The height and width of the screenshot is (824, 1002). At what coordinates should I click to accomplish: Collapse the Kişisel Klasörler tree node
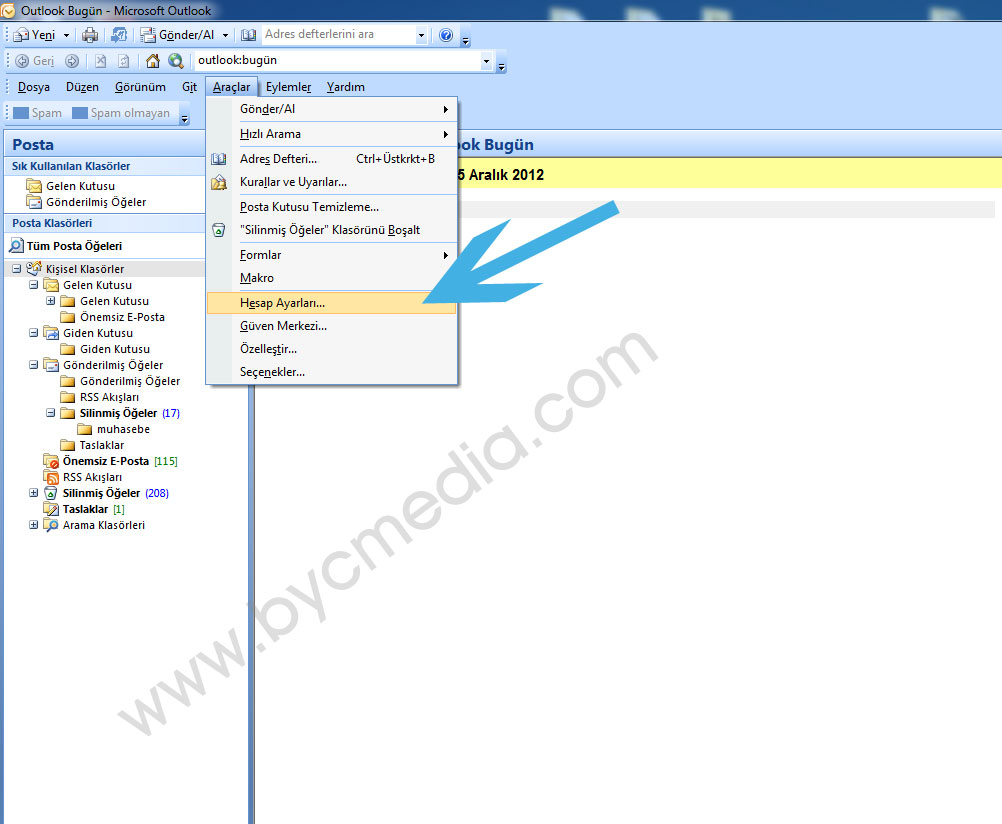(x=17, y=269)
